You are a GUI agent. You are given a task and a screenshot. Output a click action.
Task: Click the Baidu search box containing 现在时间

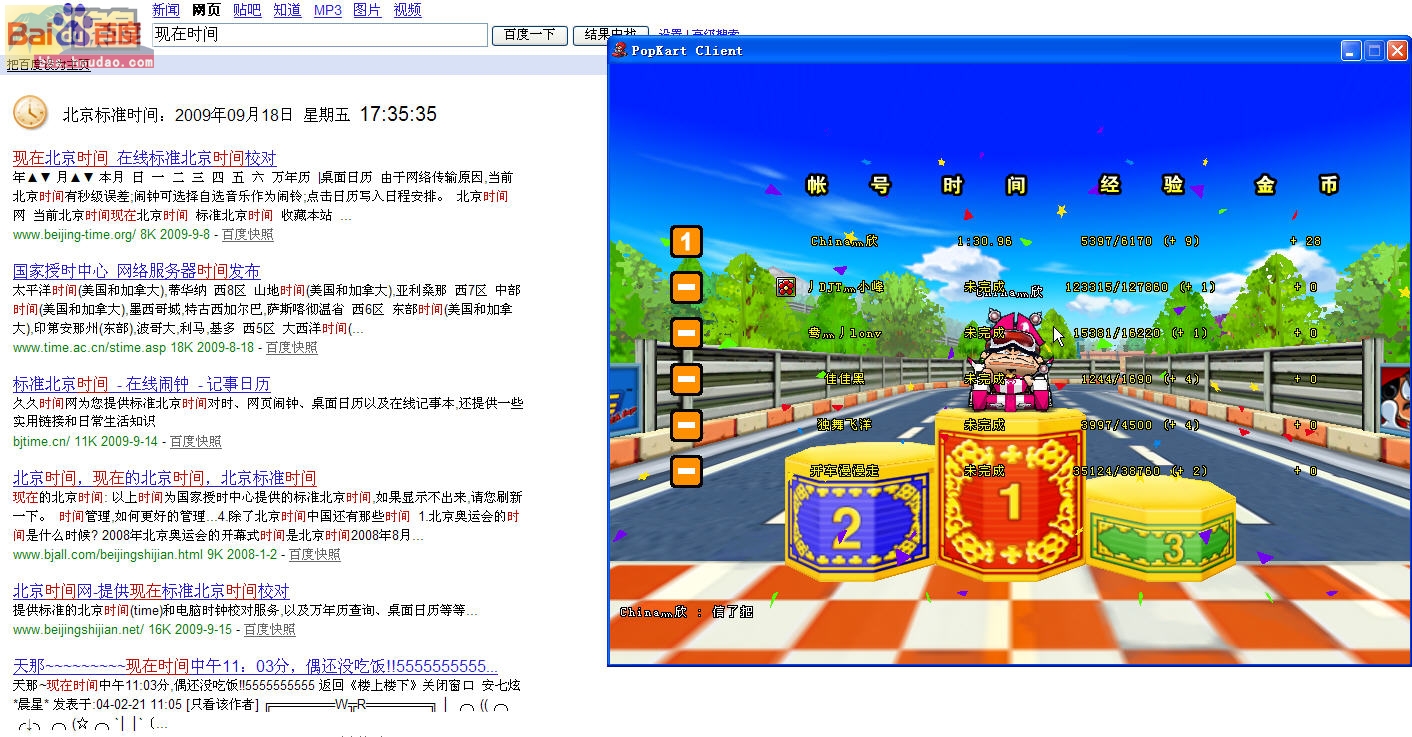[x=320, y=35]
